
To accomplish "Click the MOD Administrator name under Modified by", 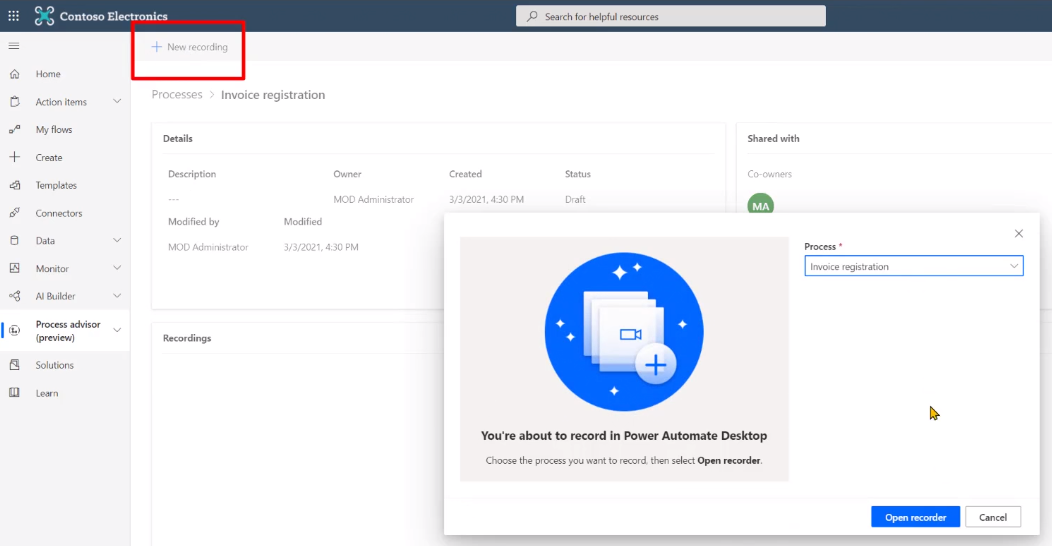I will tap(208, 247).
